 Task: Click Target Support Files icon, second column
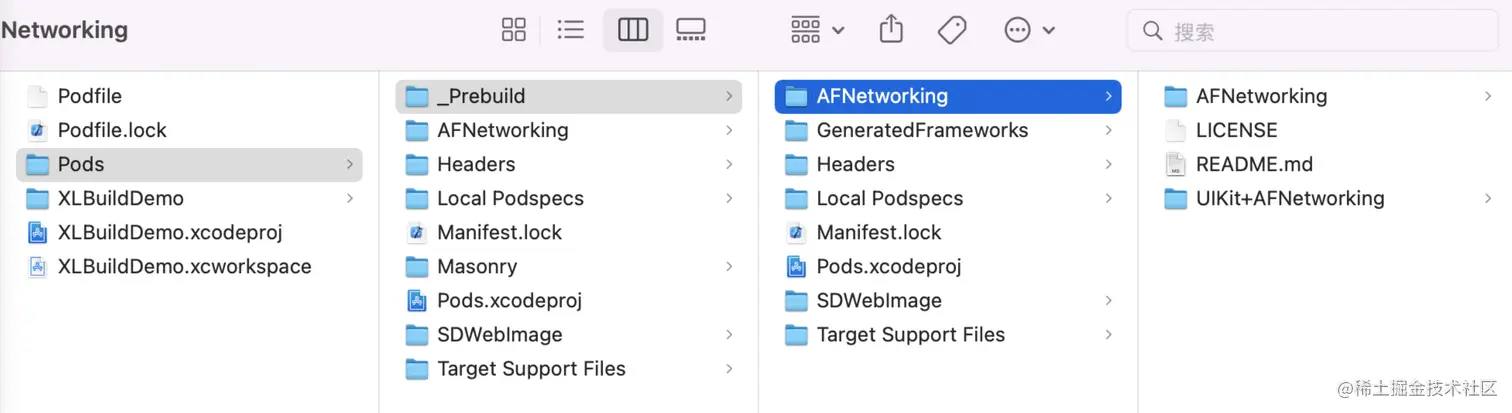click(x=417, y=368)
